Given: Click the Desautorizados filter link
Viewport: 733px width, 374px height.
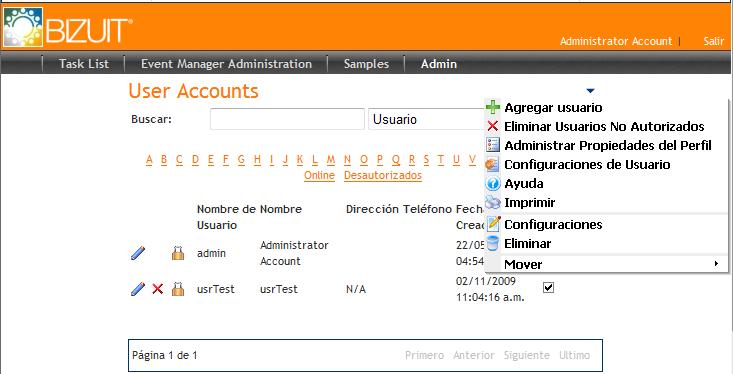Looking at the screenshot, I should click(x=383, y=175).
